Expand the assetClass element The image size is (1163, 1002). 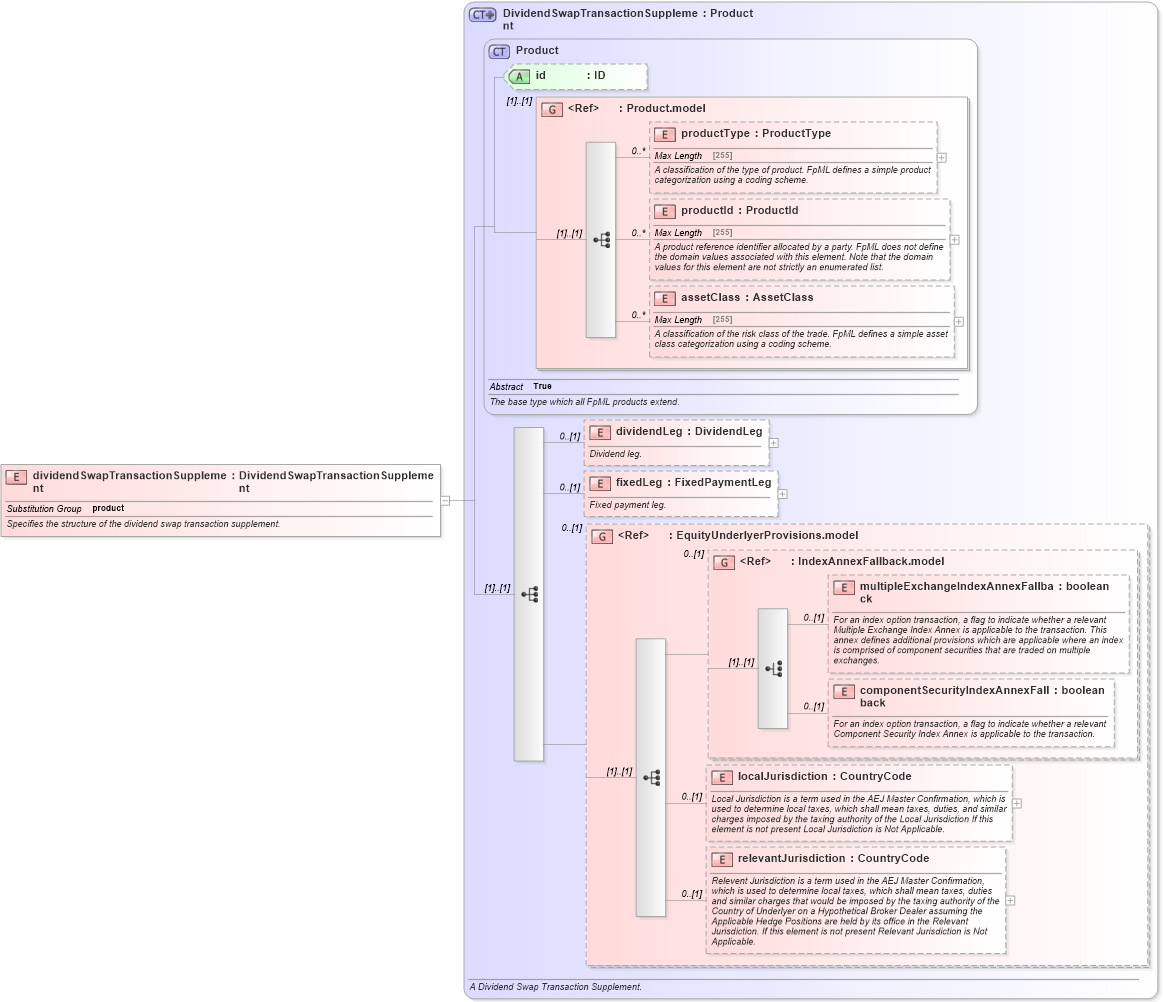pyautogui.click(x=959, y=322)
